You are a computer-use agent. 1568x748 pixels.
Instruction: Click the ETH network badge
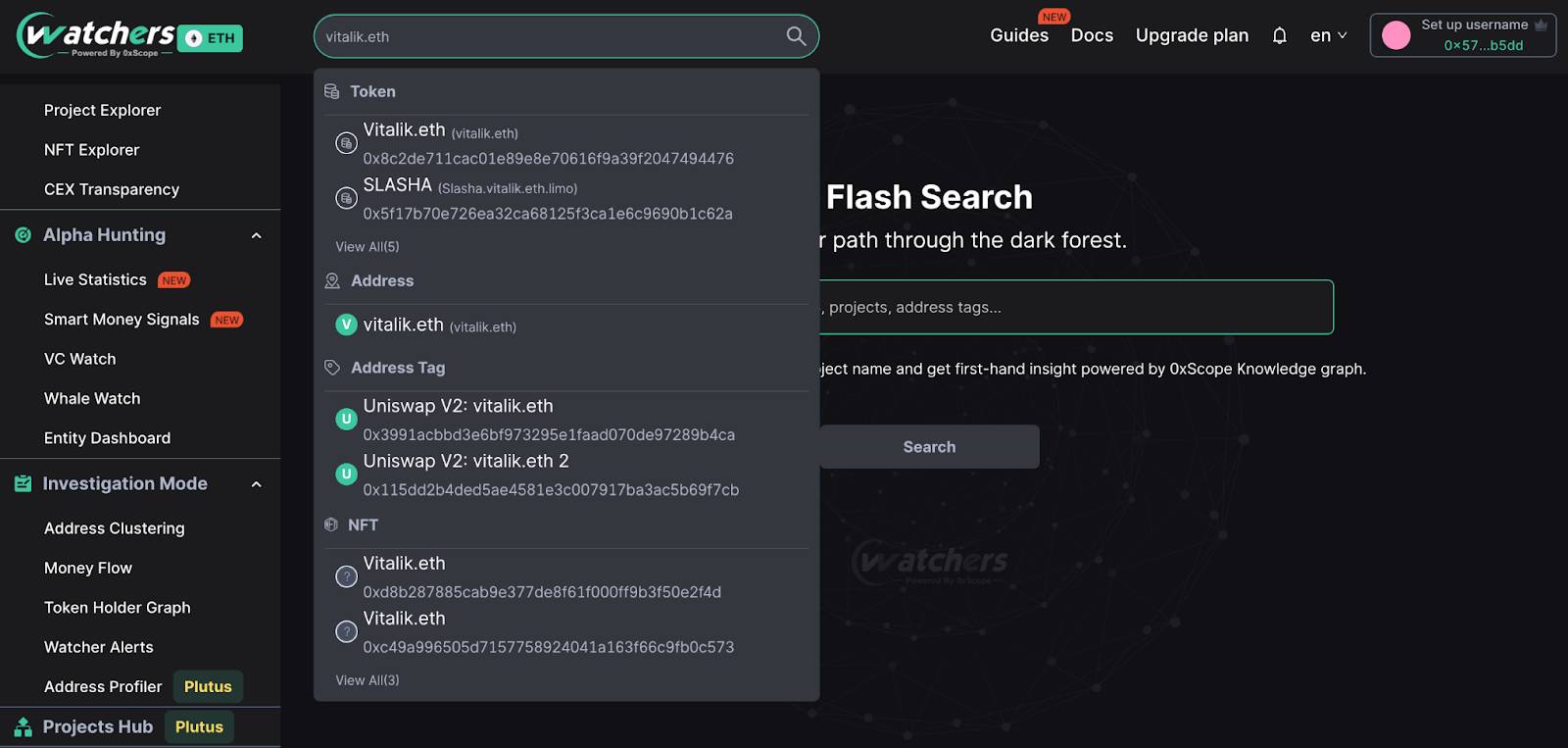click(211, 38)
